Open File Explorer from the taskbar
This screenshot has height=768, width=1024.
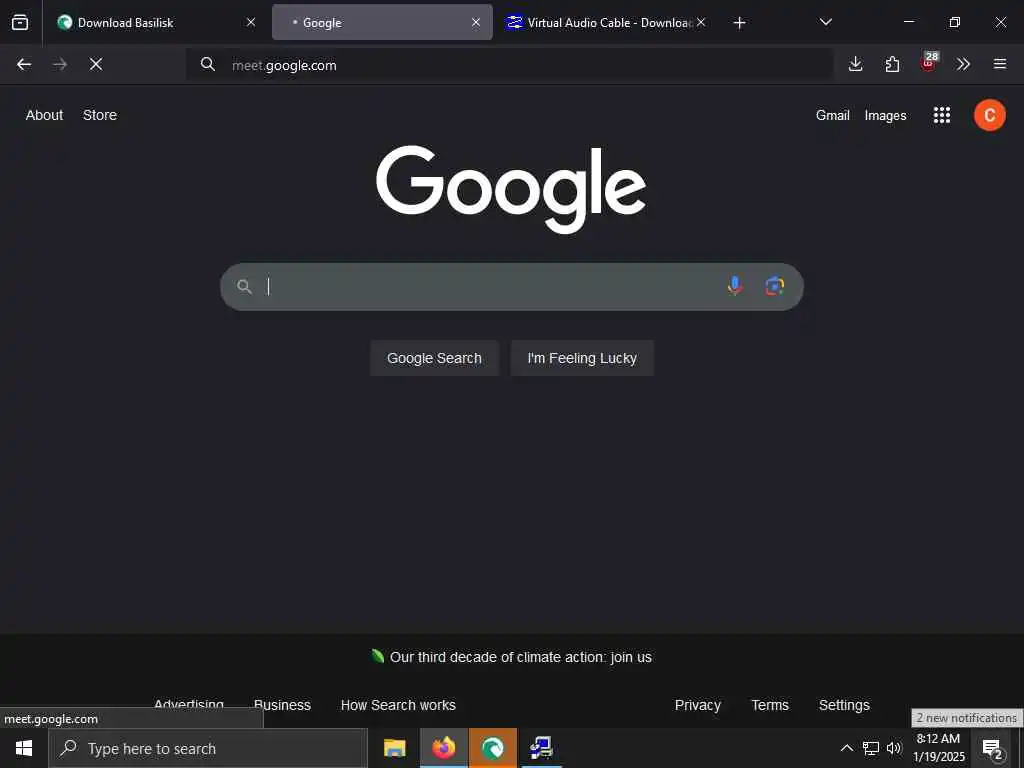tap(394, 748)
